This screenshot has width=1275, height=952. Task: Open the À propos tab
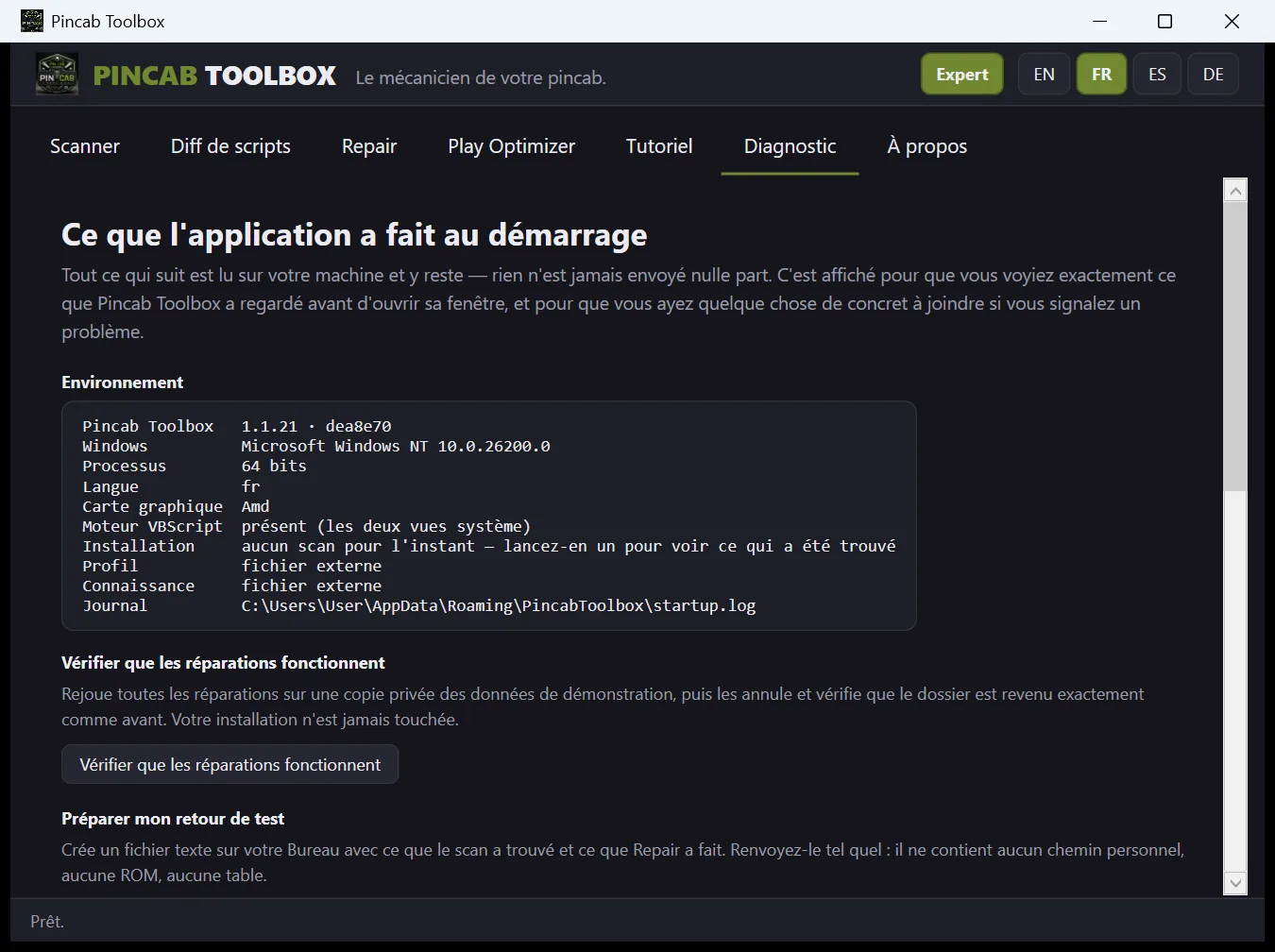tap(926, 146)
